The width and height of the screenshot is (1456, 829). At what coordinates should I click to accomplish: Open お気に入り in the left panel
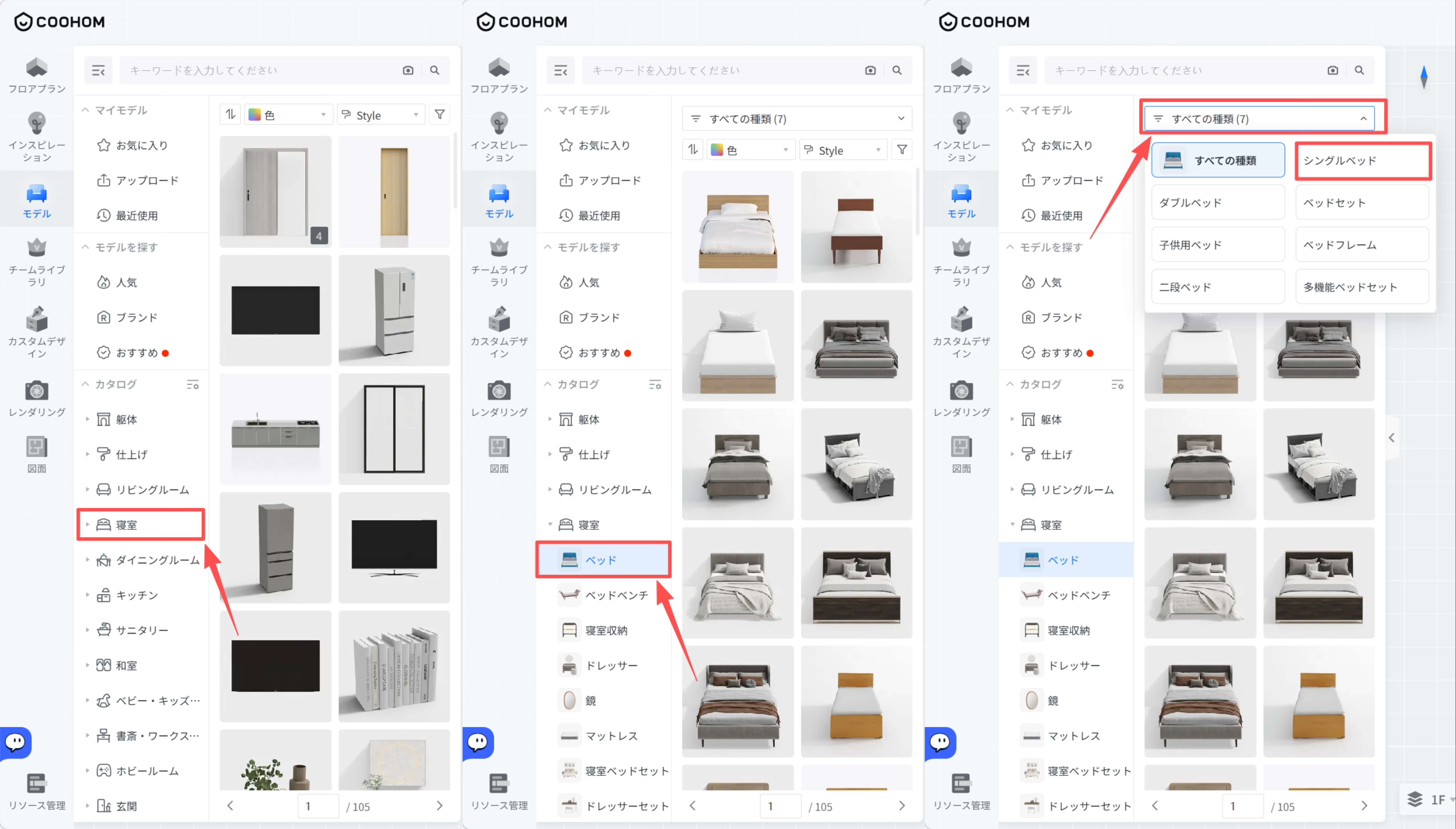coord(141,145)
